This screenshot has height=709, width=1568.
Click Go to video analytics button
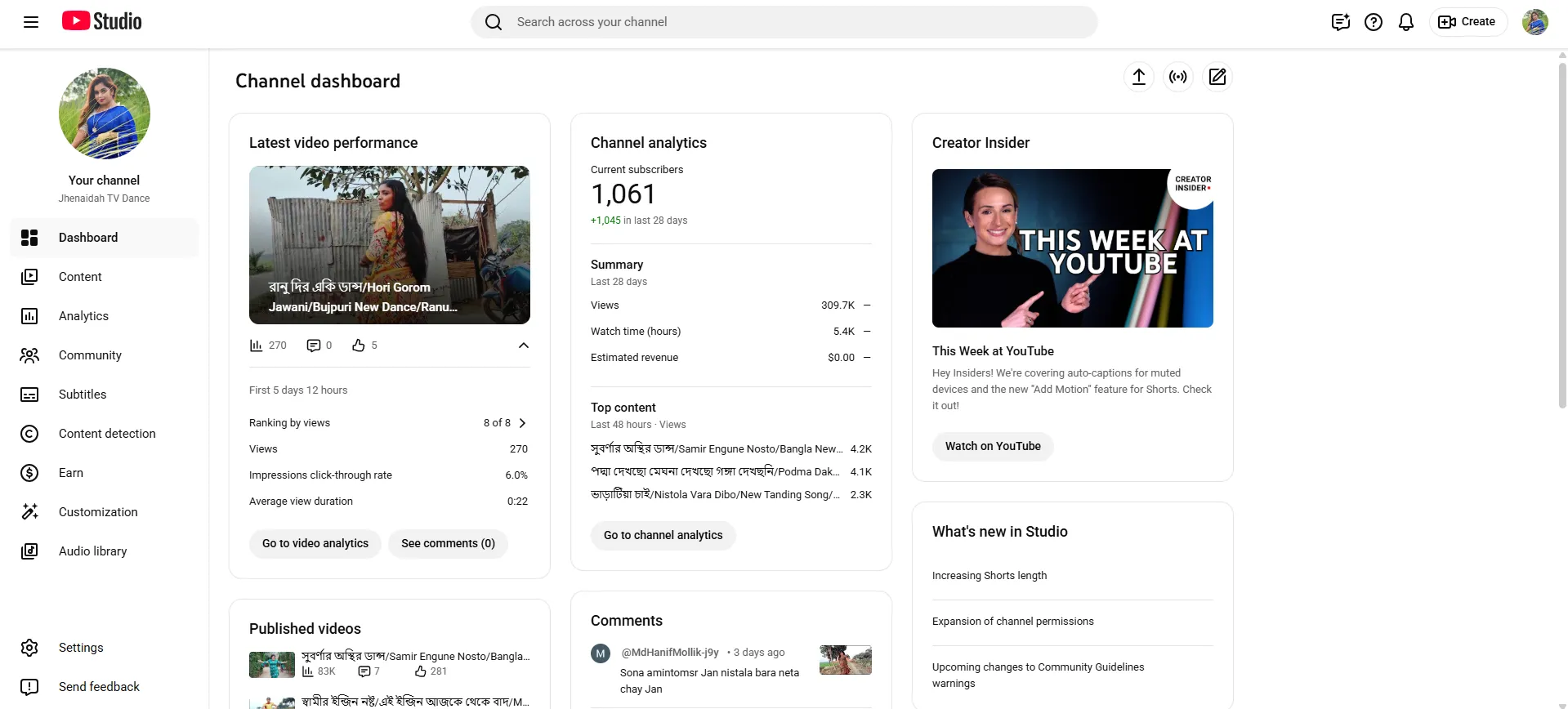(315, 544)
